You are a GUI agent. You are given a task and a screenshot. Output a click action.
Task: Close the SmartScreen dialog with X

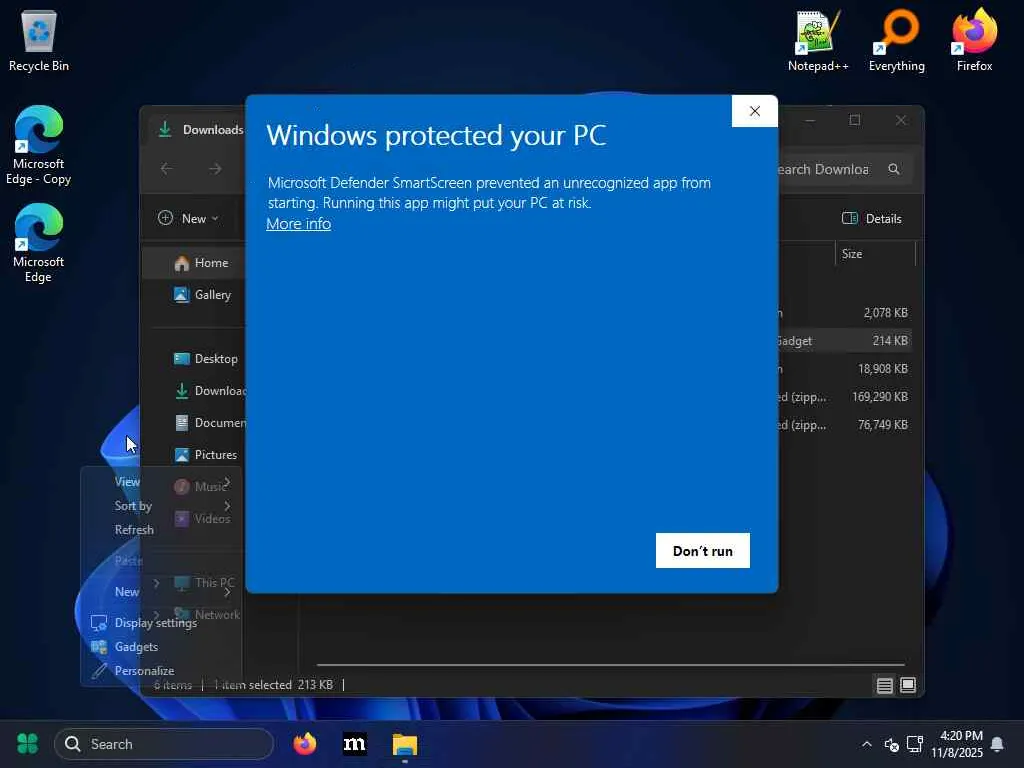[x=754, y=111]
